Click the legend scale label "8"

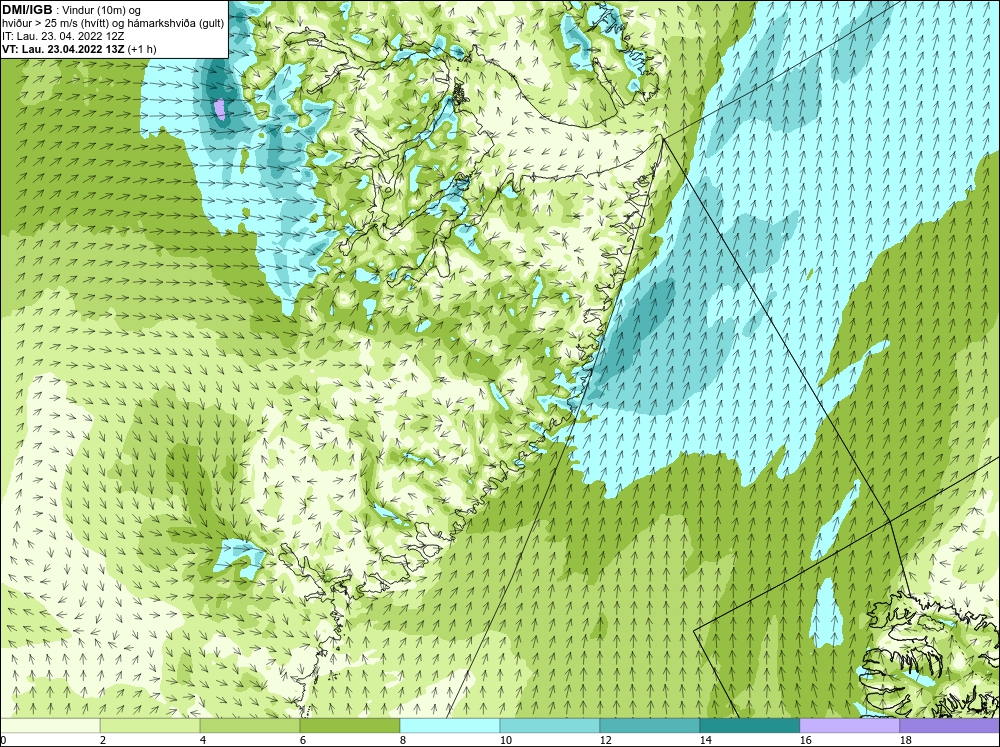[402, 740]
